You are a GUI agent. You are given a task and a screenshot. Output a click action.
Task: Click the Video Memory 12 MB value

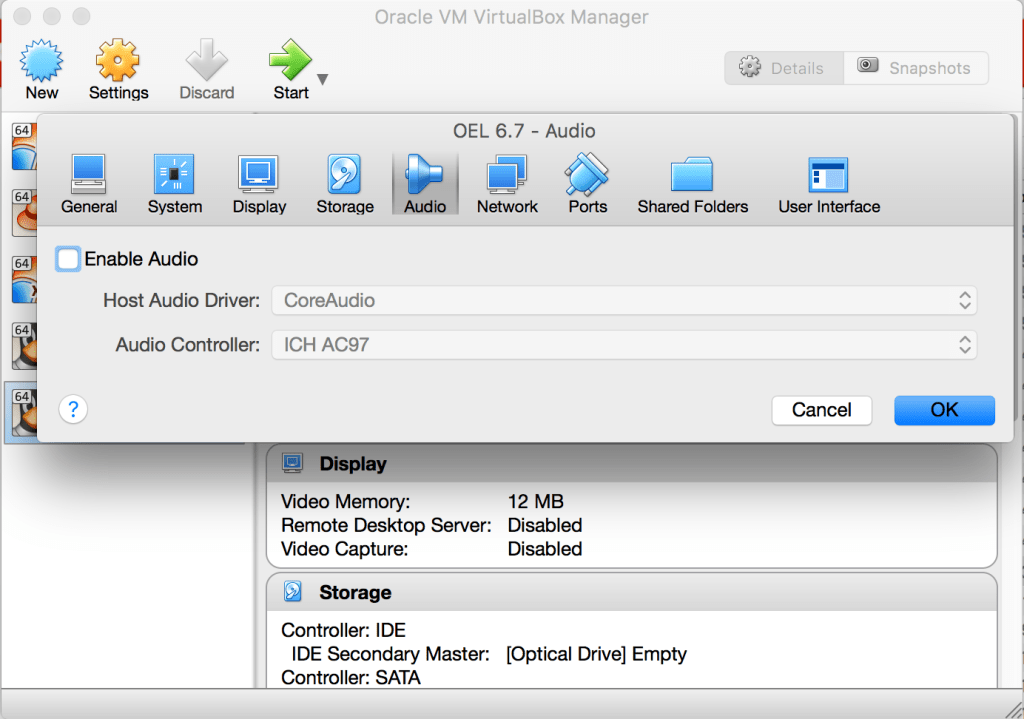536,502
